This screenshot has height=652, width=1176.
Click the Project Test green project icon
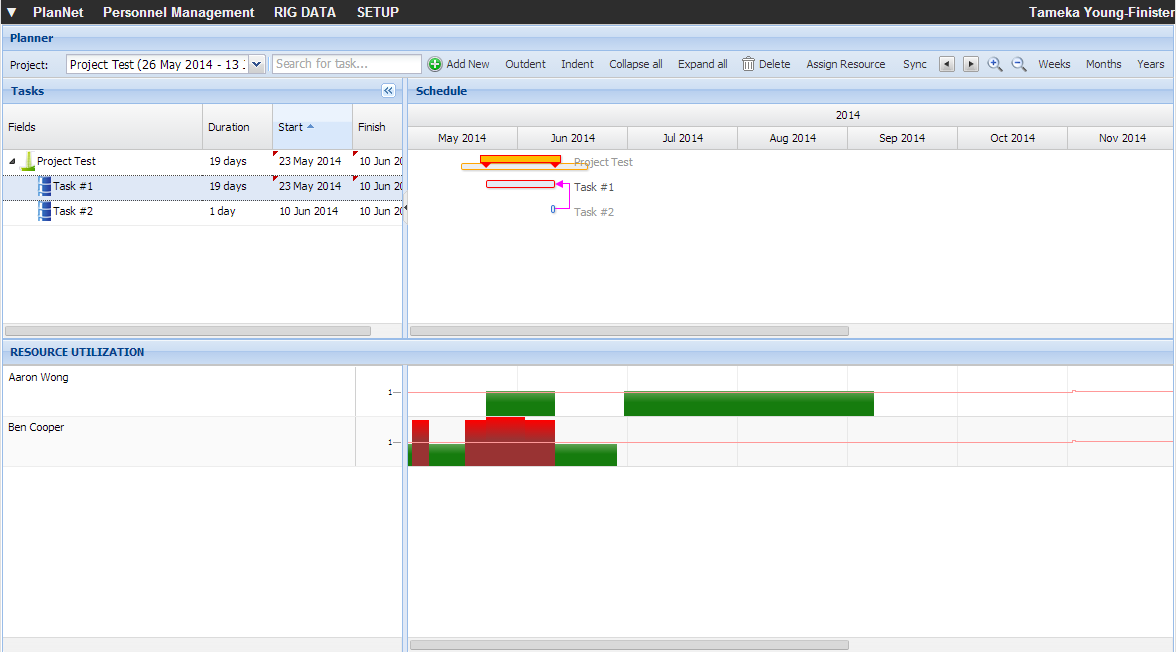pos(28,161)
